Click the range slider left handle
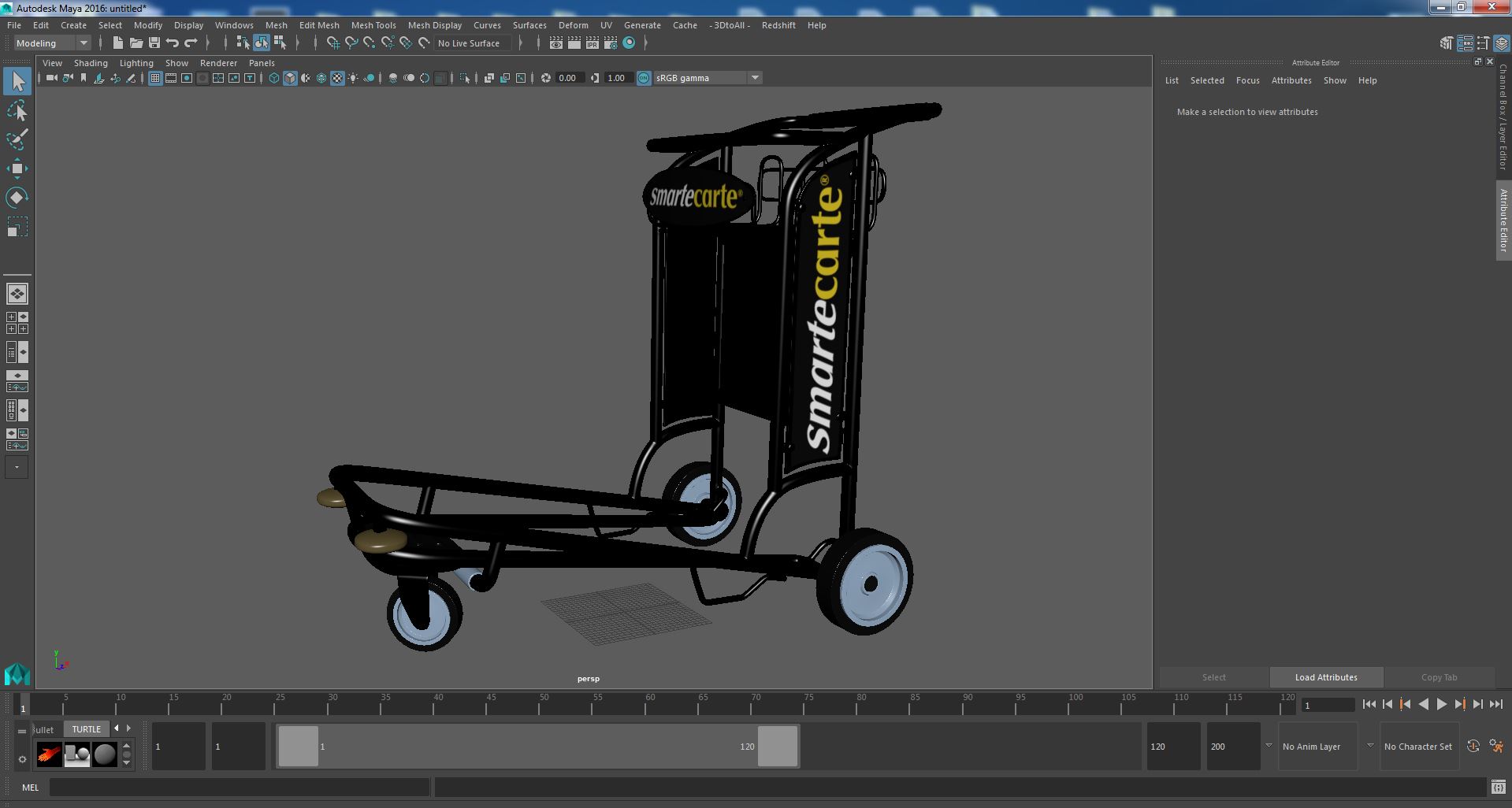Image resolution: width=1512 pixels, height=808 pixels. [x=298, y=746]
